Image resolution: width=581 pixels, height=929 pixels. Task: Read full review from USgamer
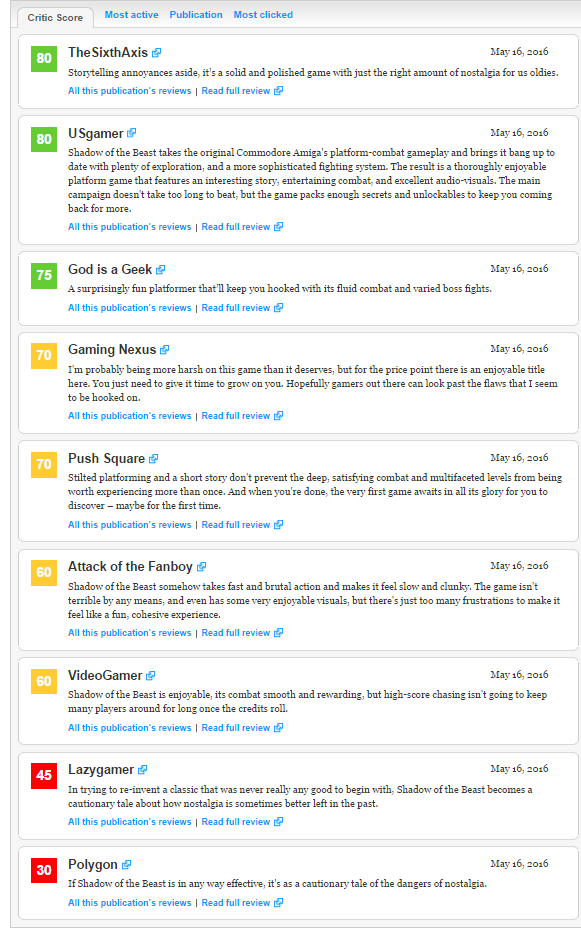242,227
